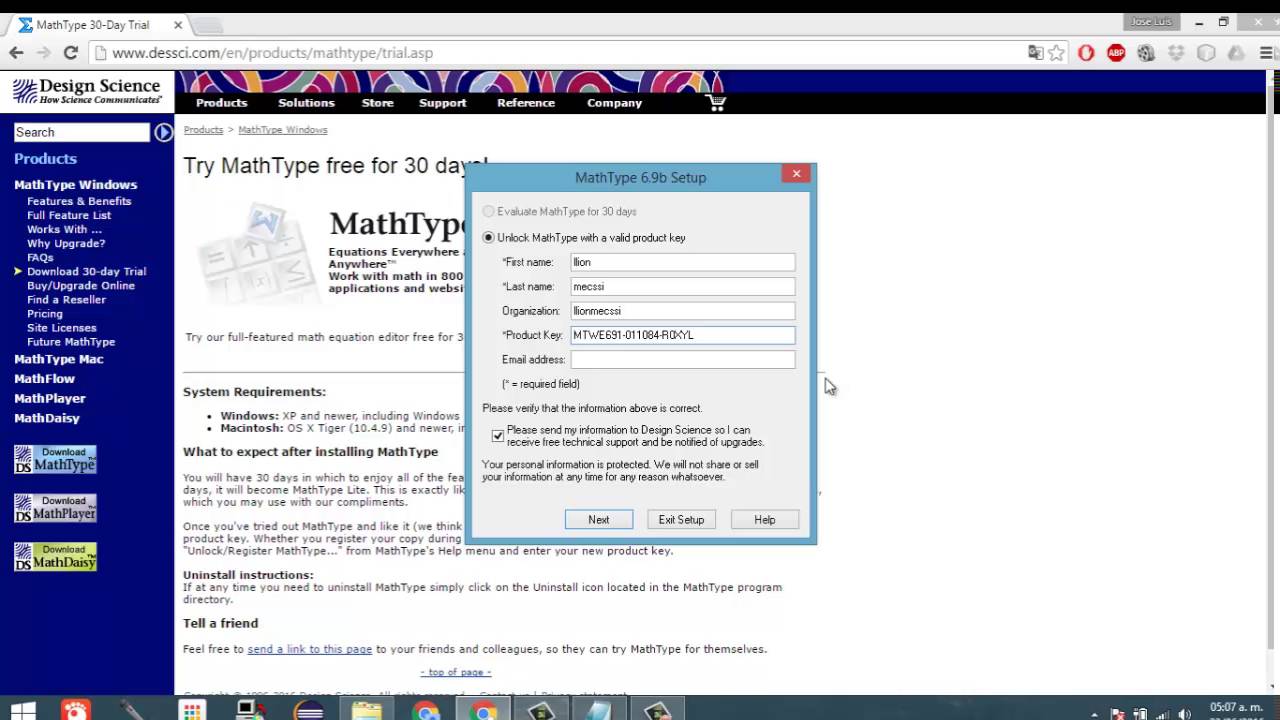Open the Opera extension icon

pos(1086,53)
